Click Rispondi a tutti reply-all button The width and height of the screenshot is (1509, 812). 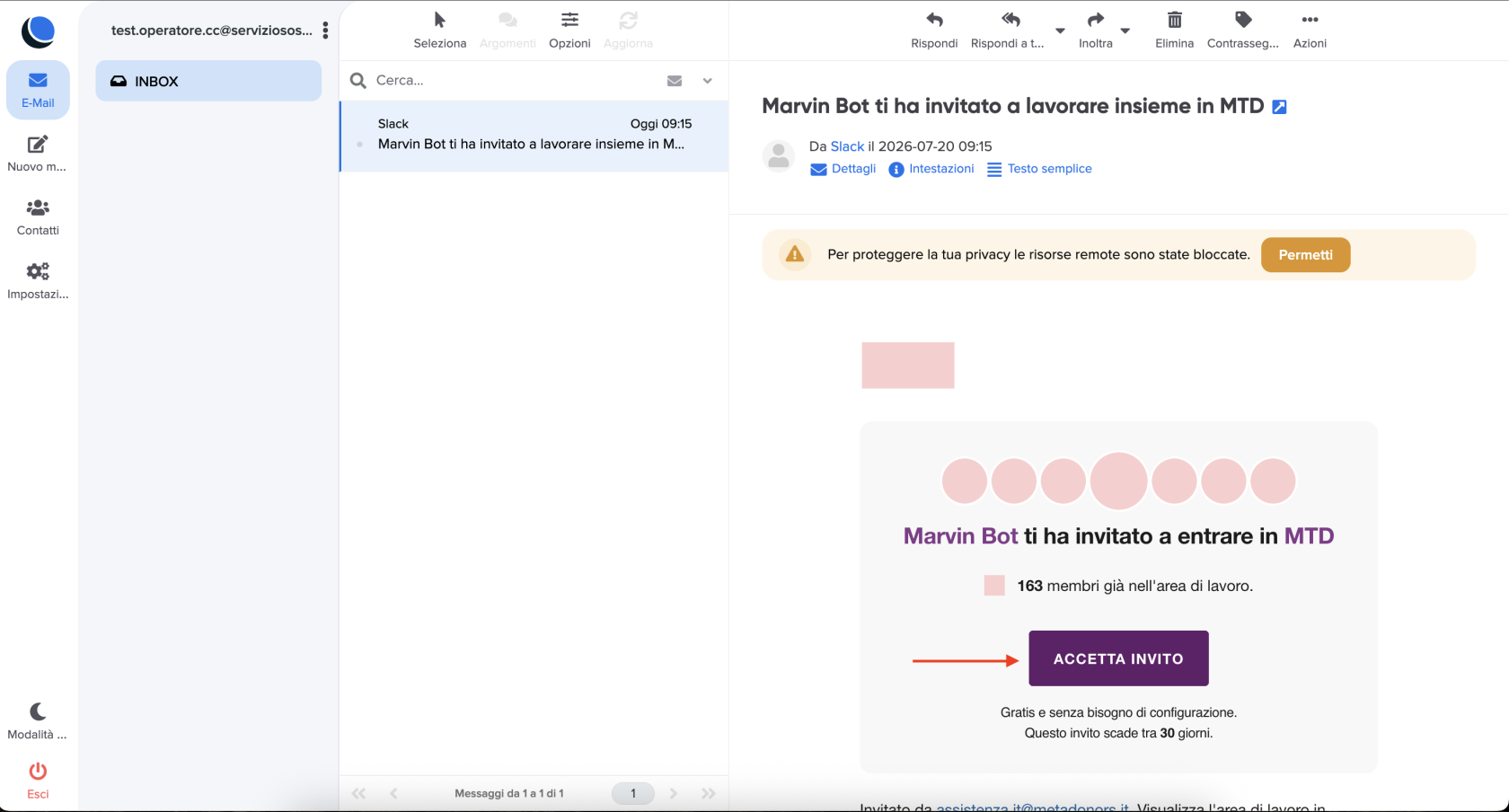pos(1008,31)
